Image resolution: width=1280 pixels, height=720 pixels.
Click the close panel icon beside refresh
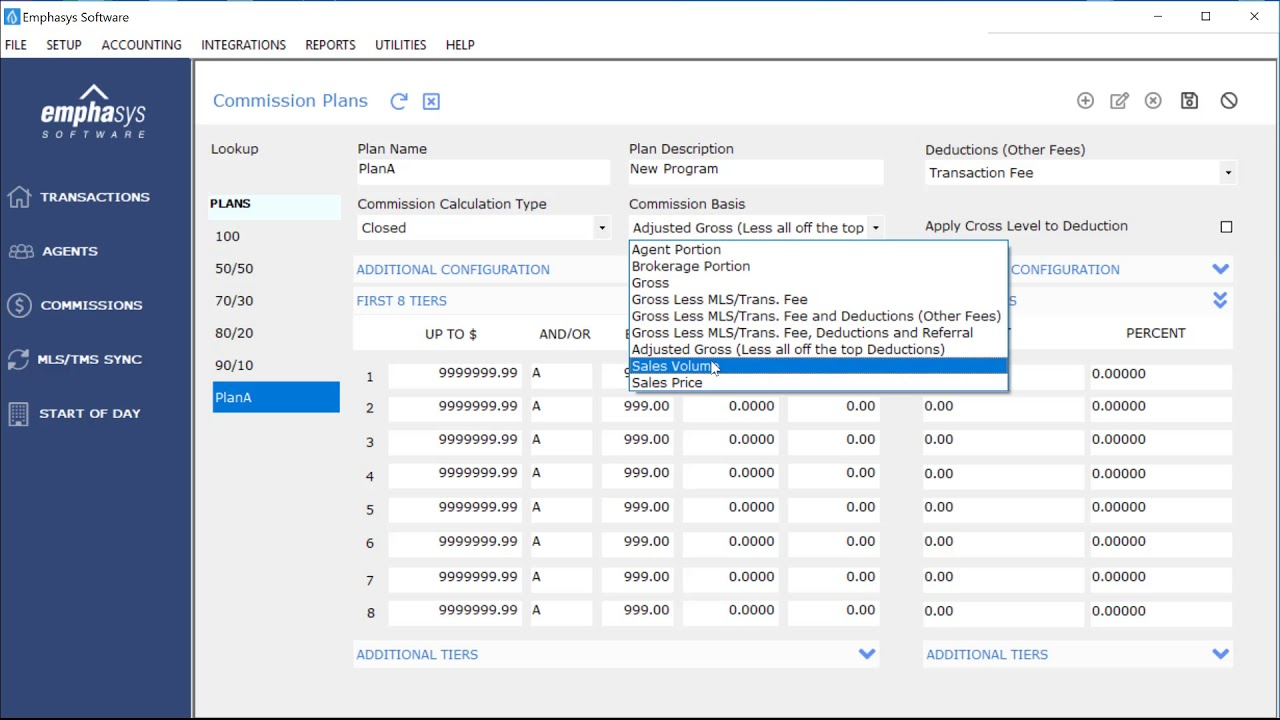430,100
